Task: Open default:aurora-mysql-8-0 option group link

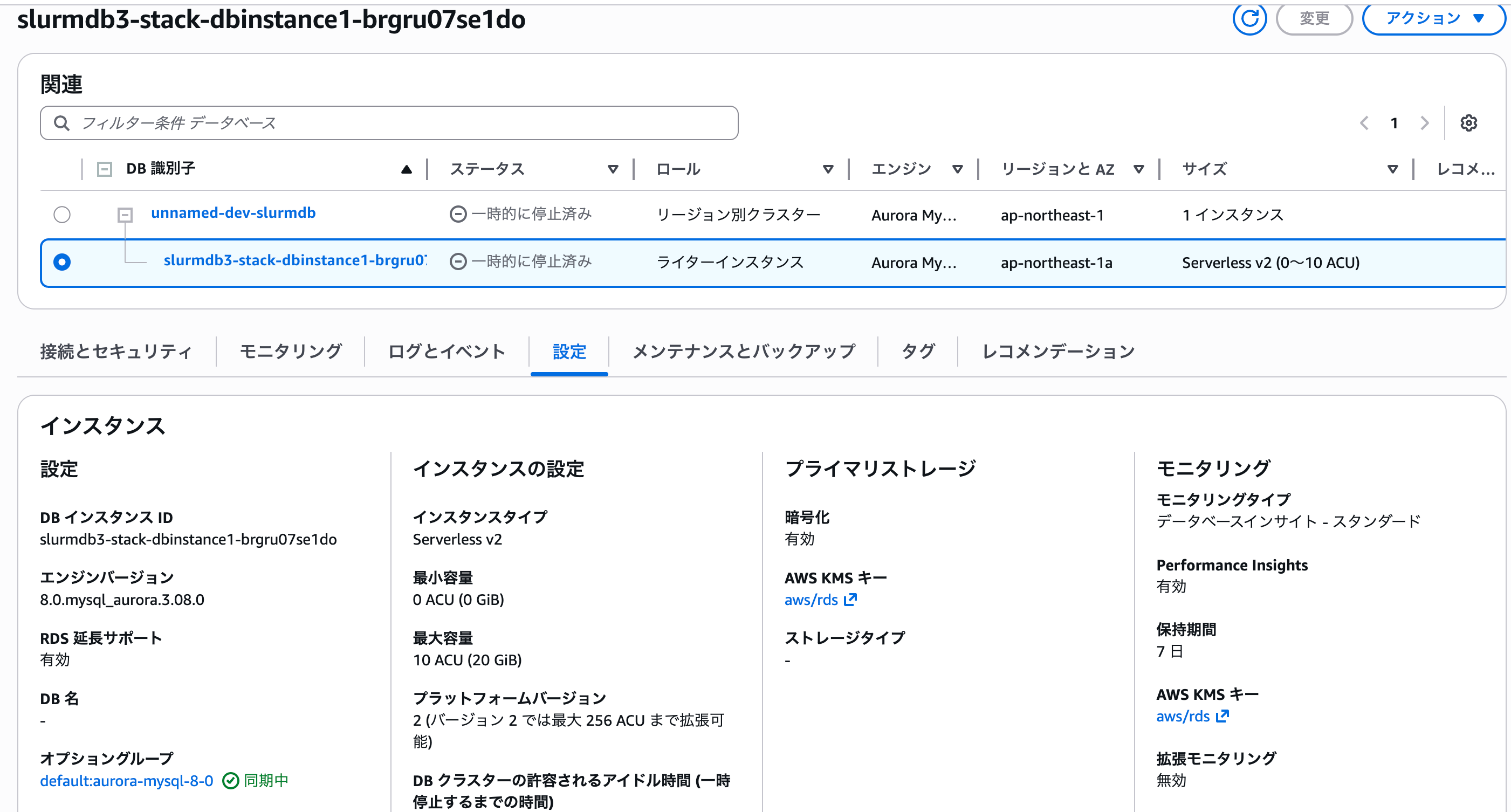Action: click(x=126, y=780)
